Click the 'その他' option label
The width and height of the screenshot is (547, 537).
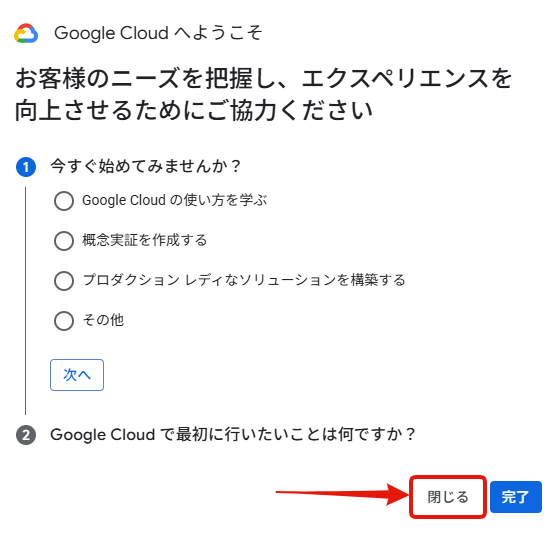point(103,320)
